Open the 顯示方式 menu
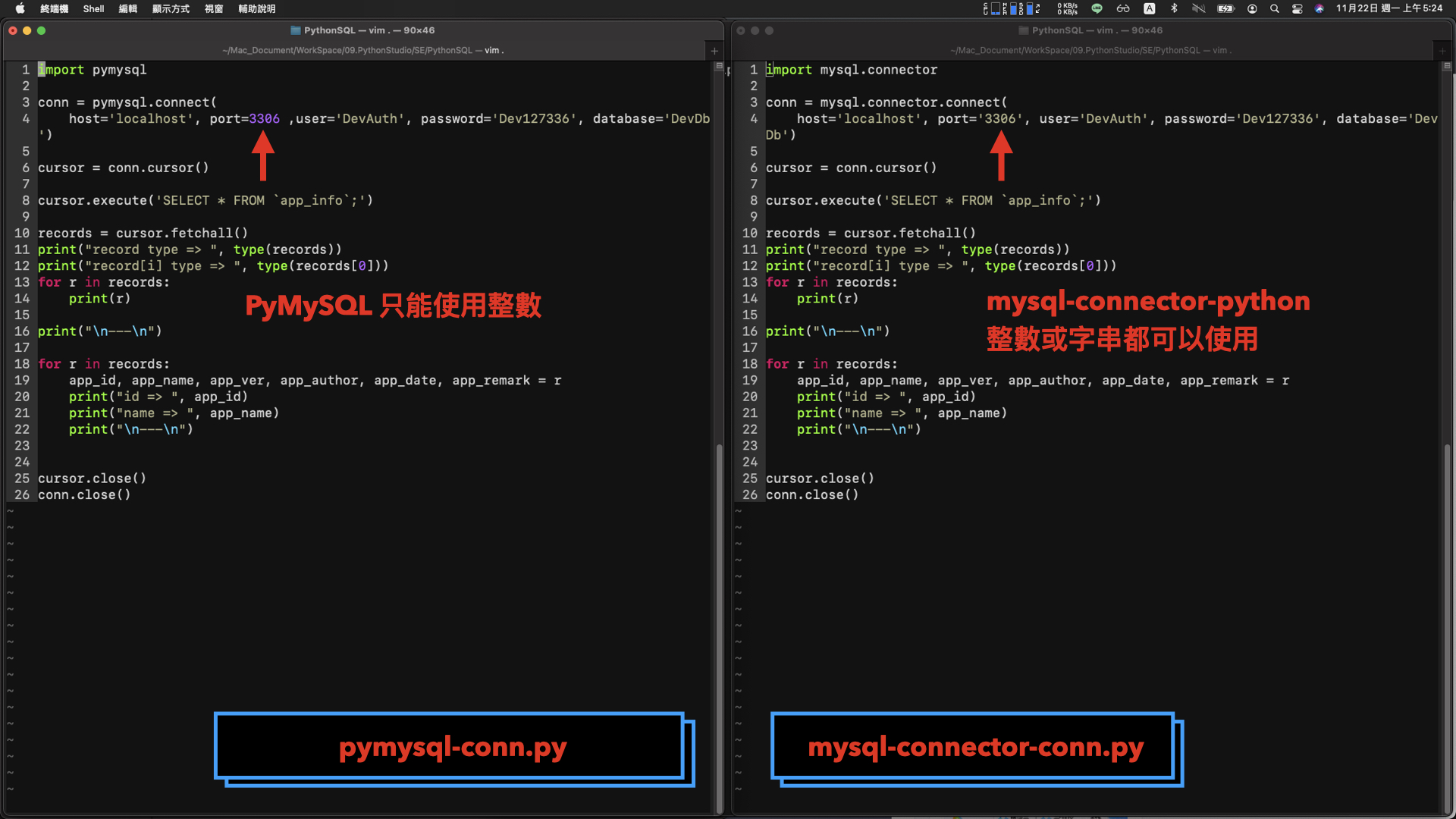 point(171,8)
